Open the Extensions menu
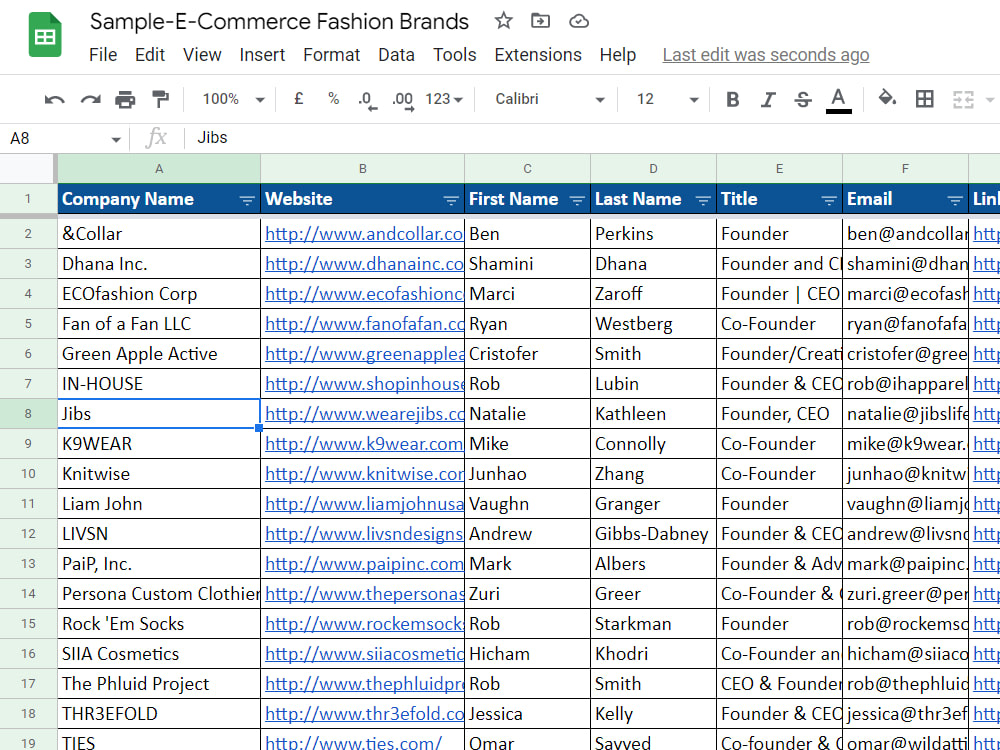 [538, 55]
